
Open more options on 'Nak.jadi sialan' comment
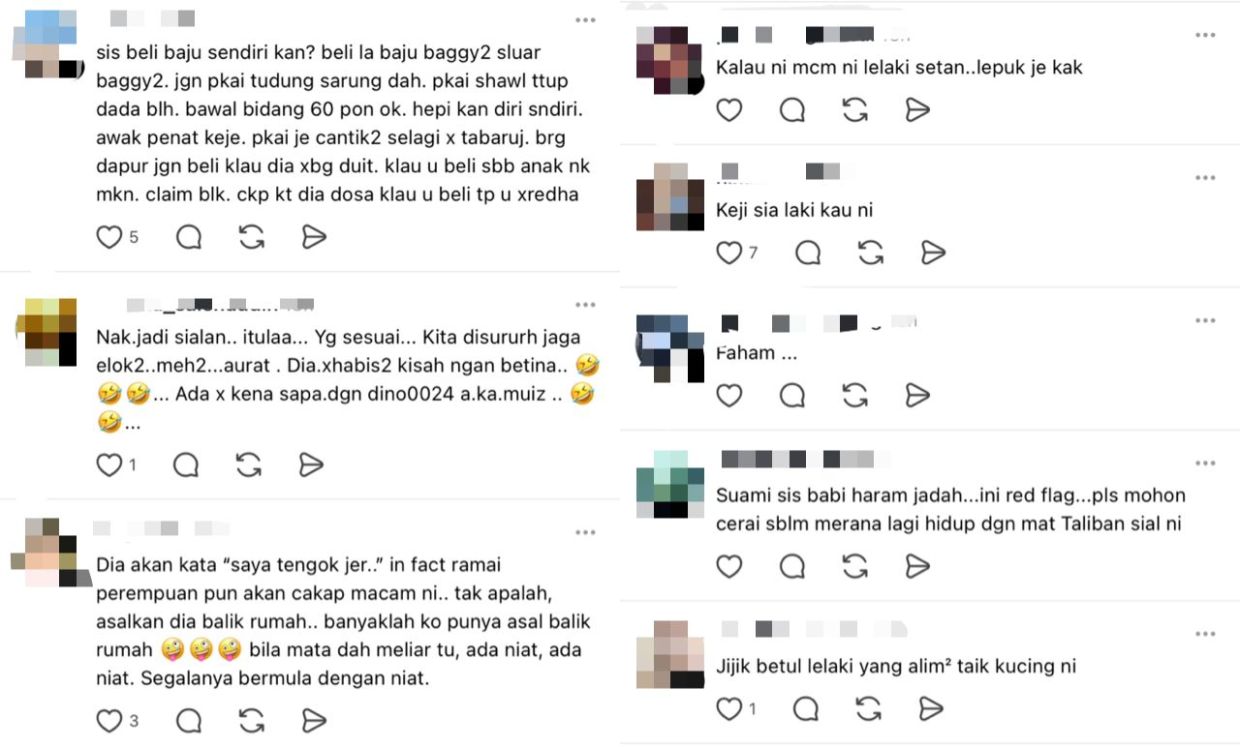pos(585,304)
